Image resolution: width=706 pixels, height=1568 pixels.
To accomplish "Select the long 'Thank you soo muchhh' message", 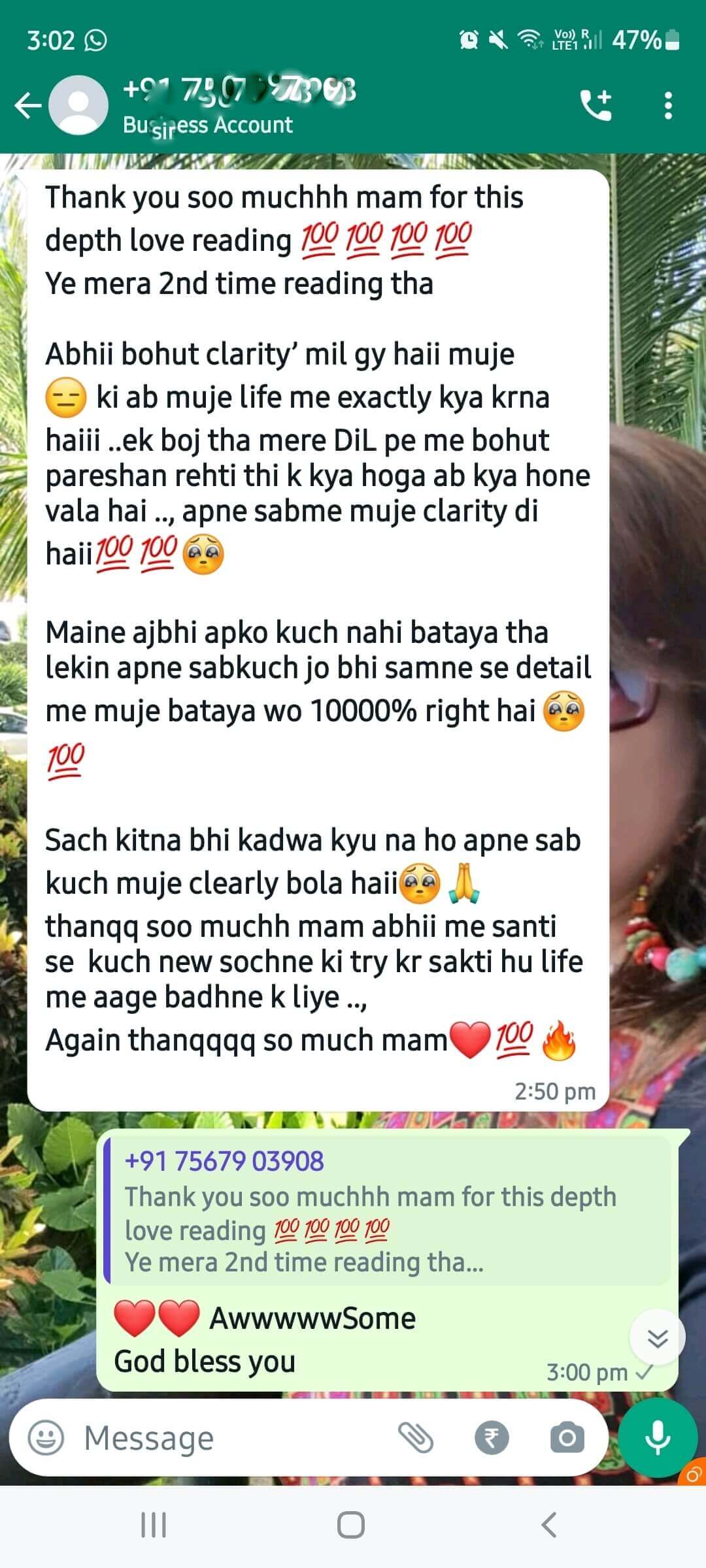I will tap(318, 640).
